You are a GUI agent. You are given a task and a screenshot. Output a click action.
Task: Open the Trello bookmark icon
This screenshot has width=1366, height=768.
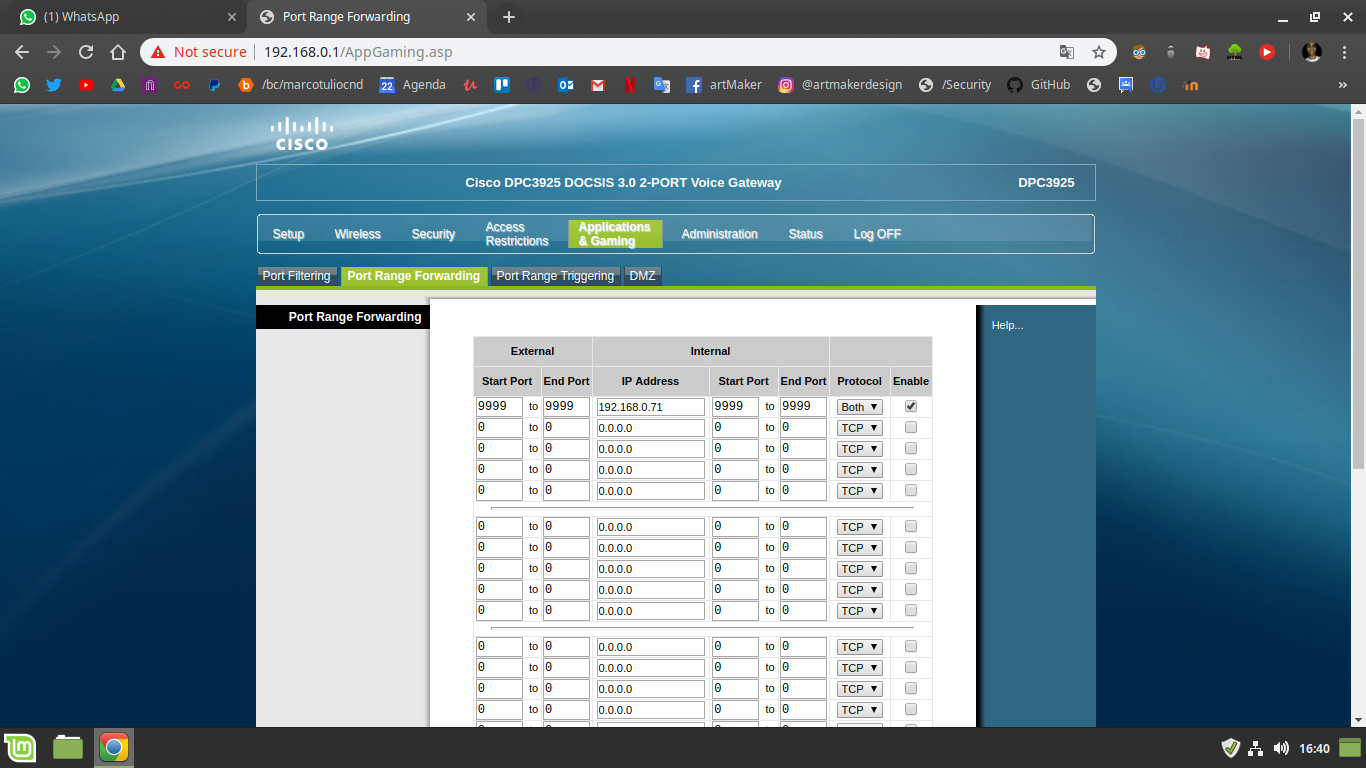coord(502,85)
